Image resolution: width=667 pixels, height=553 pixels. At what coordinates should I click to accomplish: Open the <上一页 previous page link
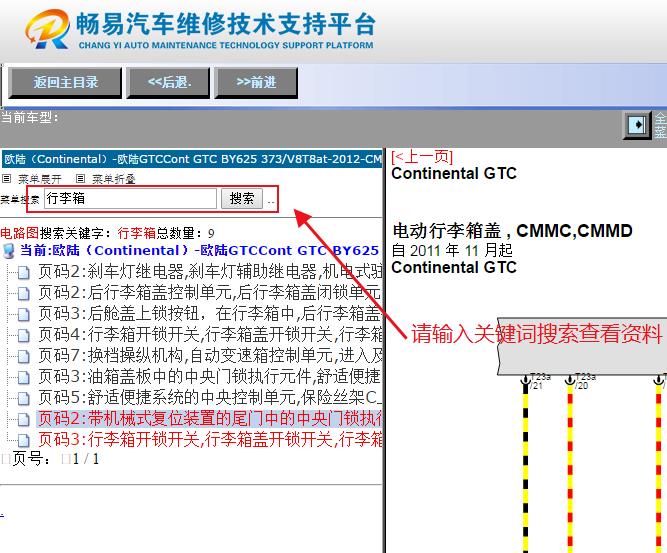pos(422,157)
